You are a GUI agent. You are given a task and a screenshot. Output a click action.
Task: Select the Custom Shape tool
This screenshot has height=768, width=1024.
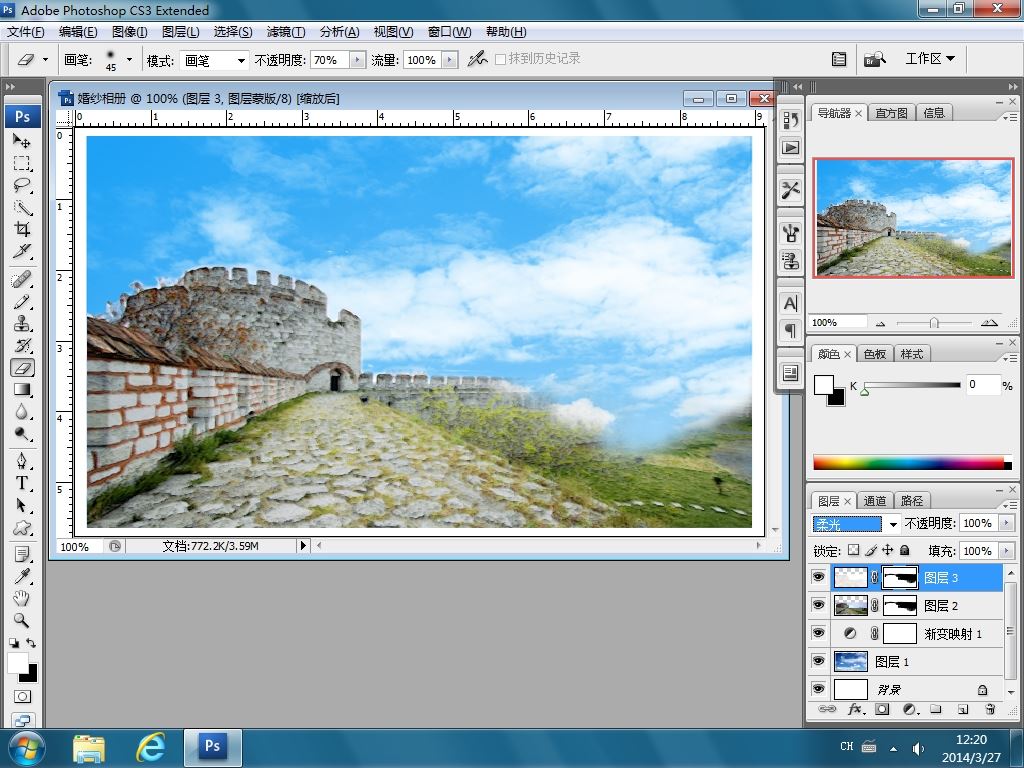coord(22,528)
